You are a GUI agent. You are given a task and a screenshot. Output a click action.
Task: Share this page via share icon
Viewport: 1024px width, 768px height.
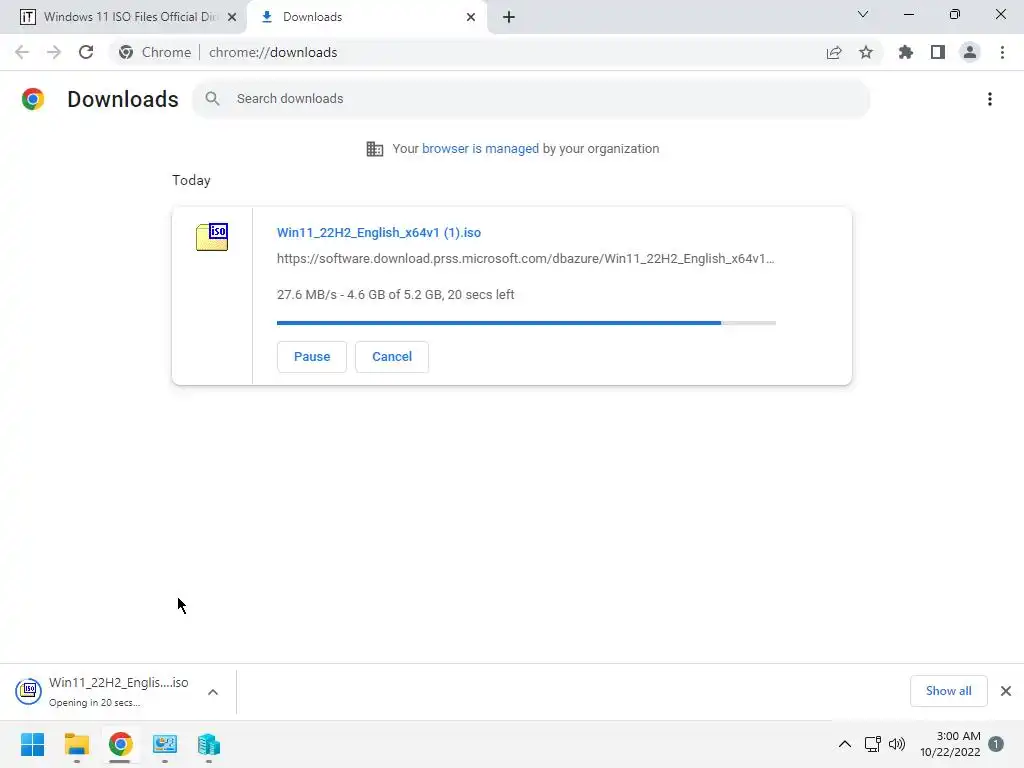pyautogui.click(x=834, y=52)
